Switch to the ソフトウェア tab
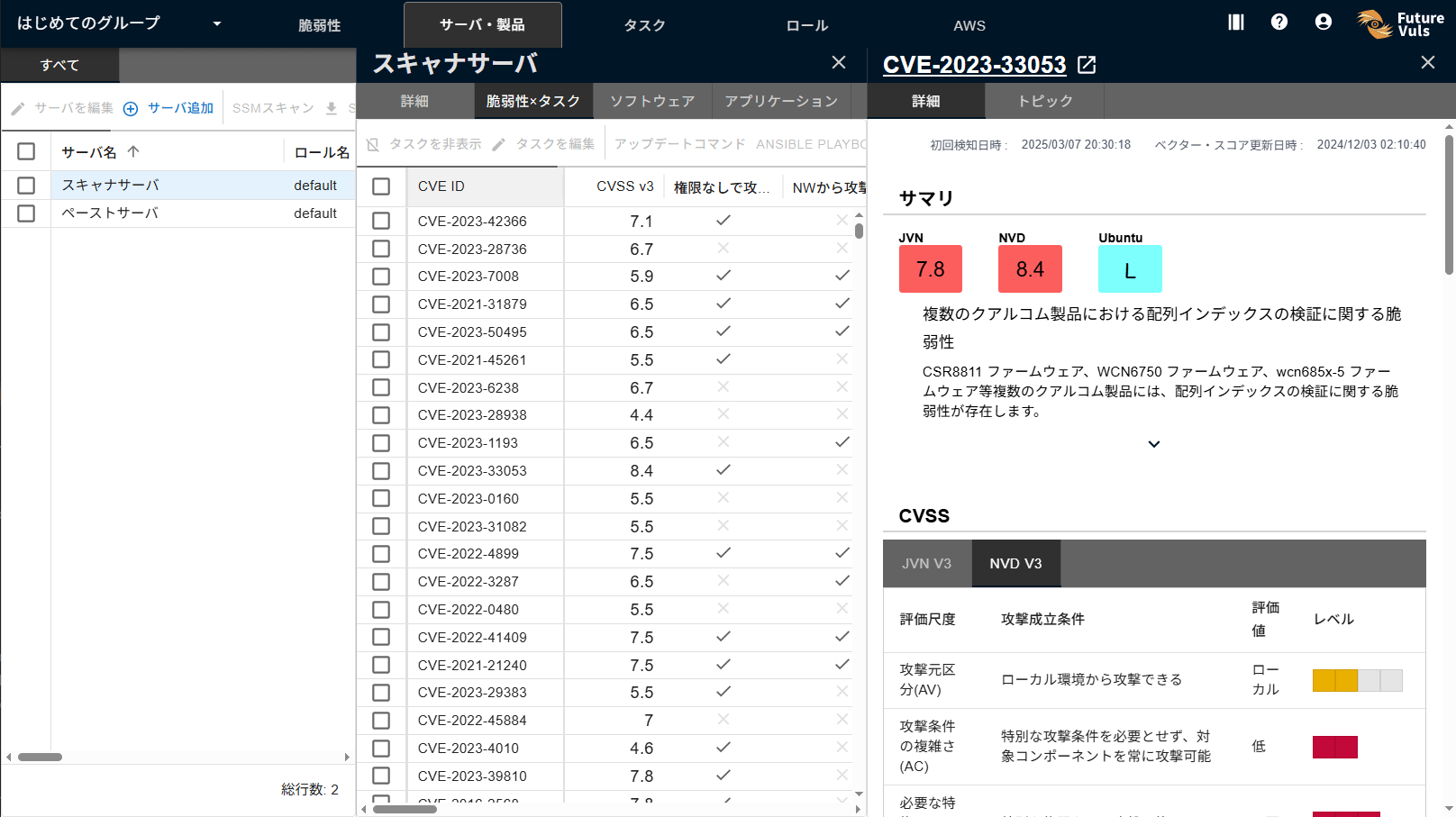This screenshot has height=817, width=1456. [652, 101]
